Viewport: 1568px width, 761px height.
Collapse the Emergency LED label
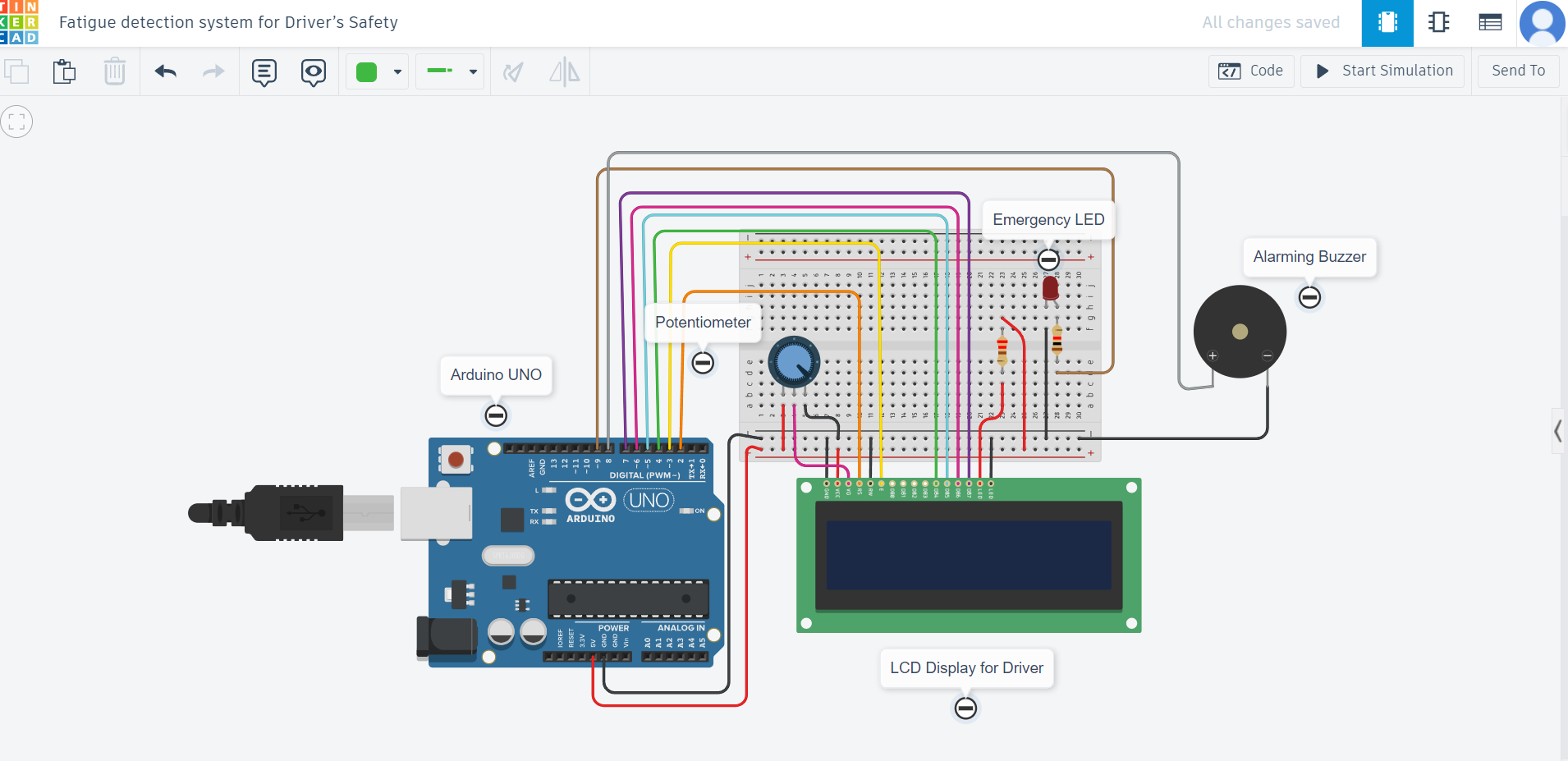tap(1048, 259)
